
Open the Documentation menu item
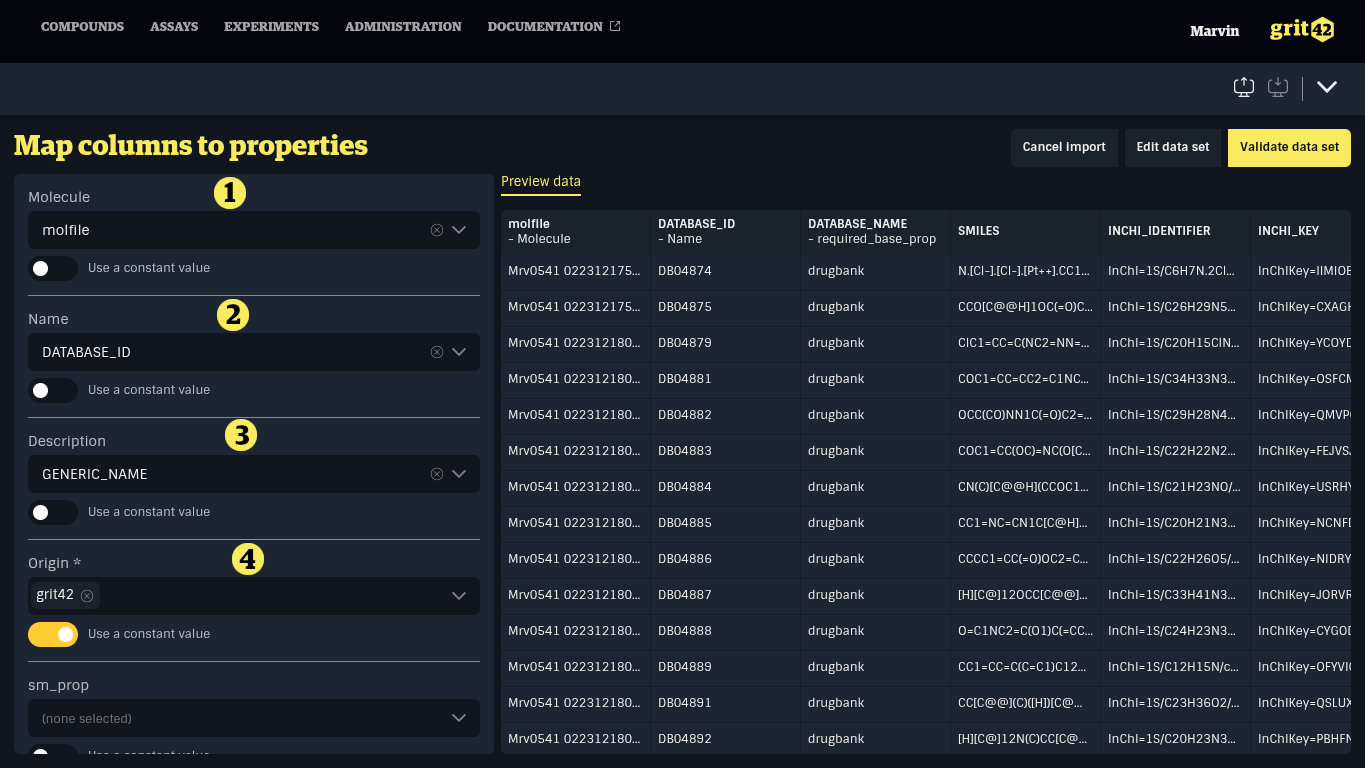[545, 27]
